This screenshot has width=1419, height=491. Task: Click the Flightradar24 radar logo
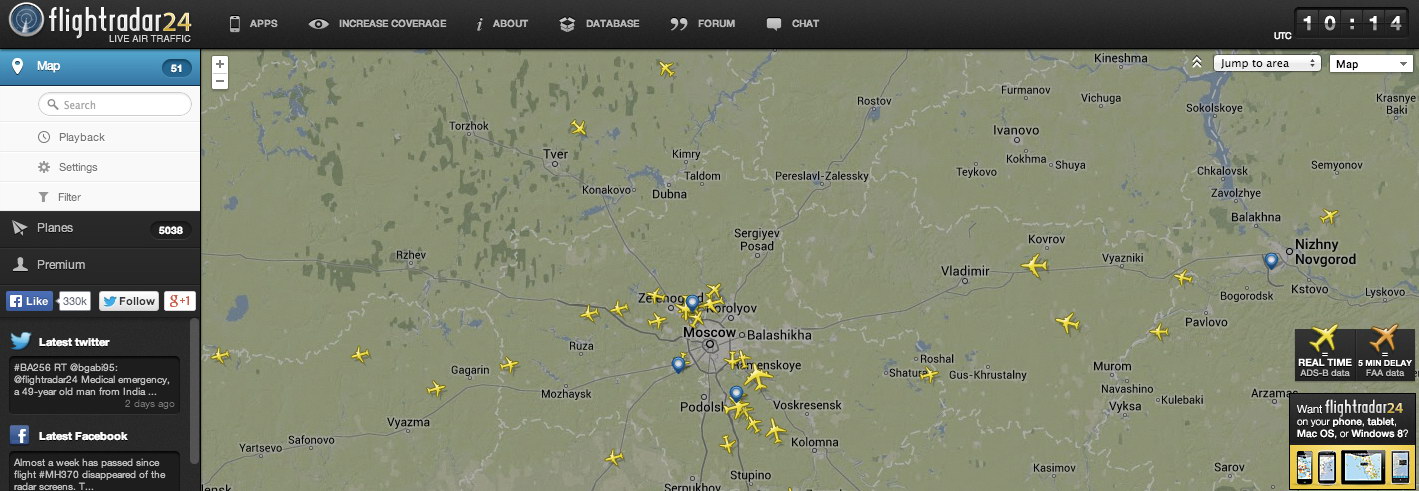pos(24,22)
